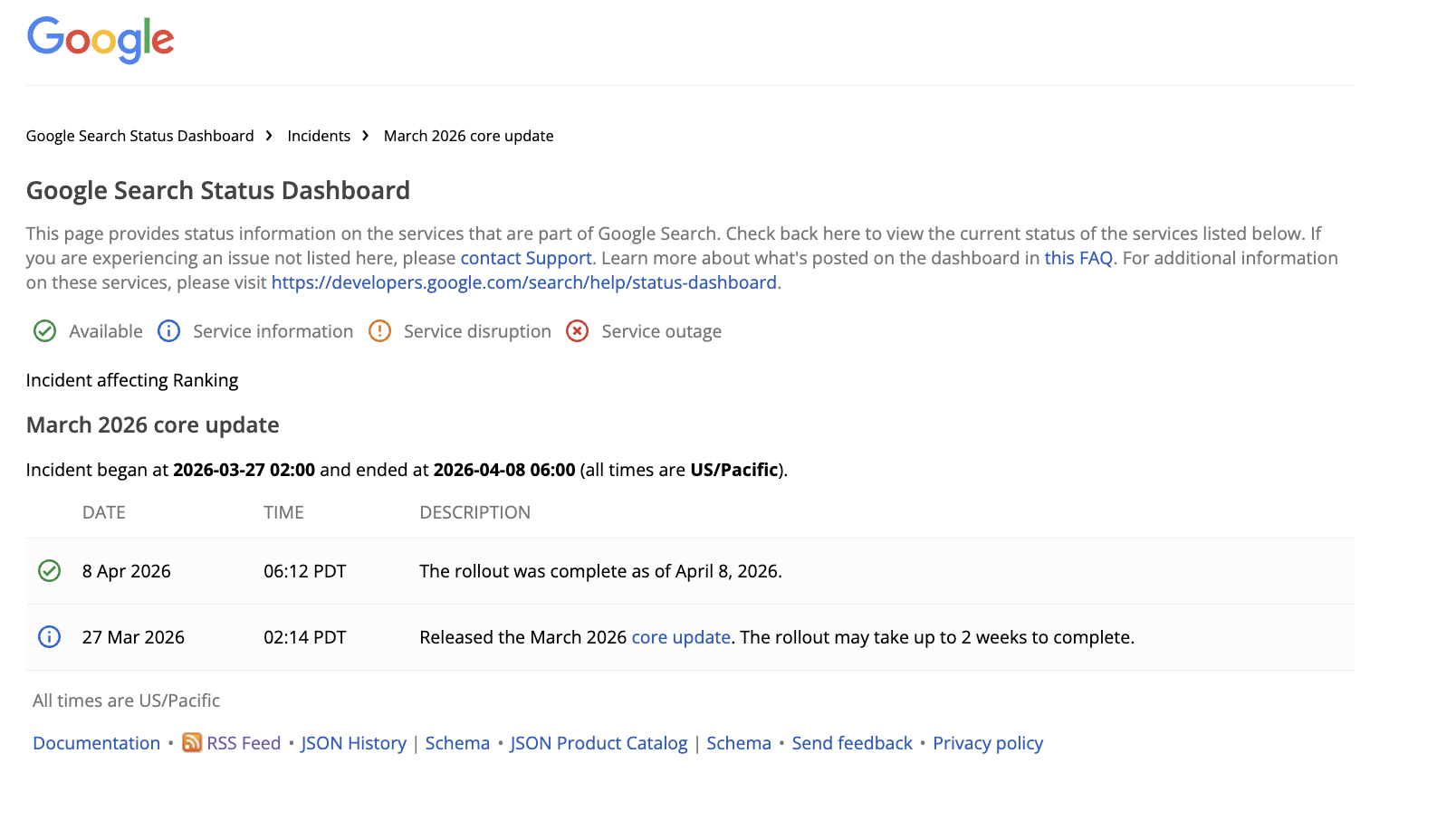Click the Google logo
1456x820 pixels.
[100, 39]
